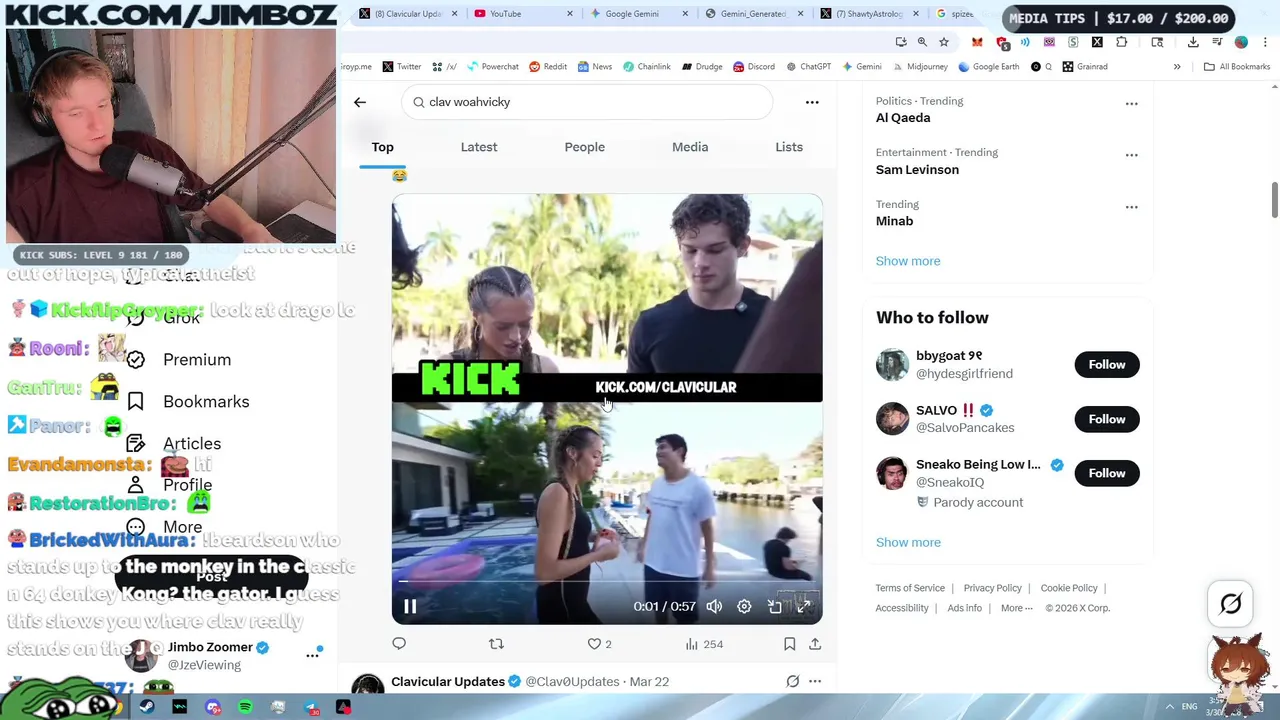Screen dimensions: 1280x720
Task: Repost the video post
Action: click(x=496, y=644)
